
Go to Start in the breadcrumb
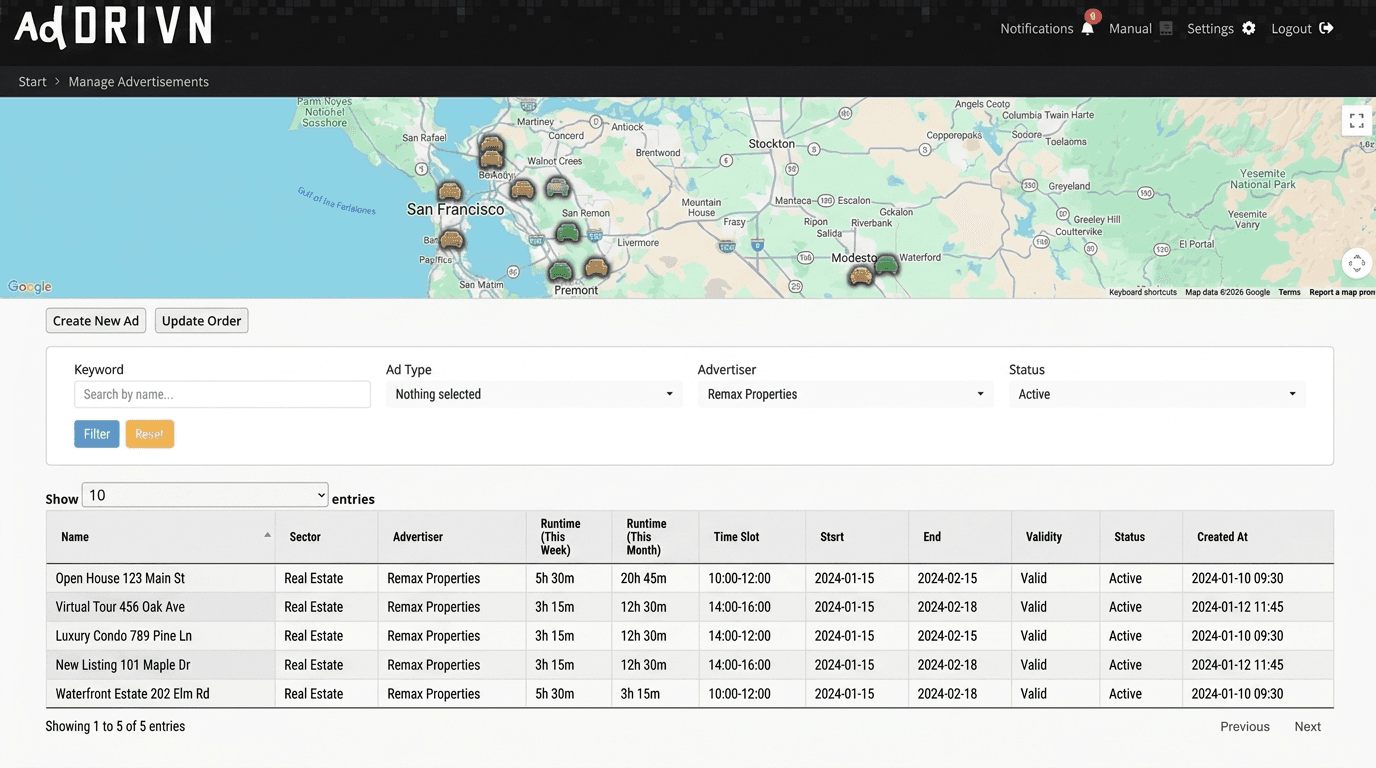pyautogui.click(x=32, y=82)
